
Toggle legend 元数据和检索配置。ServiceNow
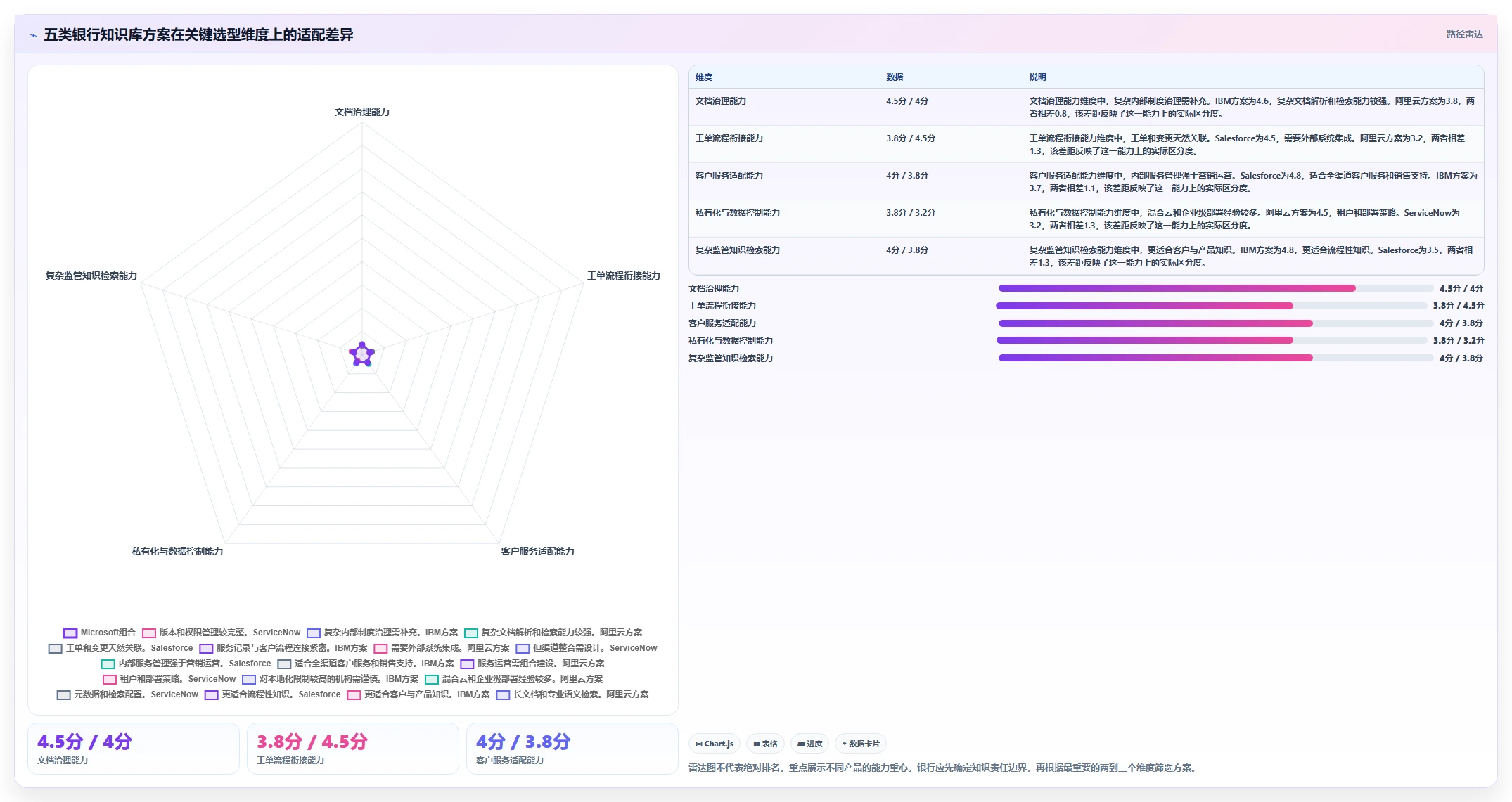pyautogui.click(x=127, y=694)
